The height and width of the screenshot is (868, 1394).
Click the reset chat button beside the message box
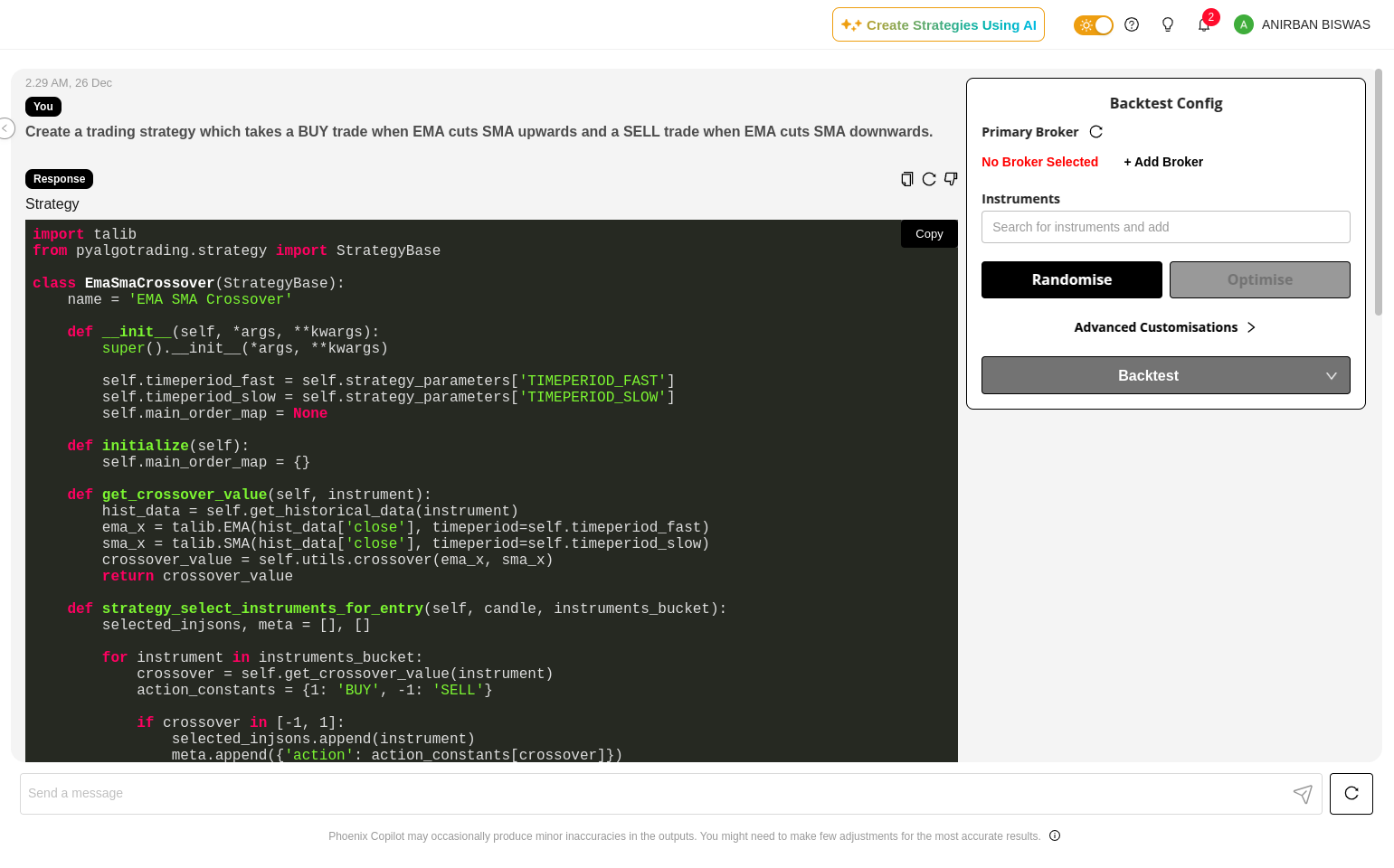click(1351, 794)
